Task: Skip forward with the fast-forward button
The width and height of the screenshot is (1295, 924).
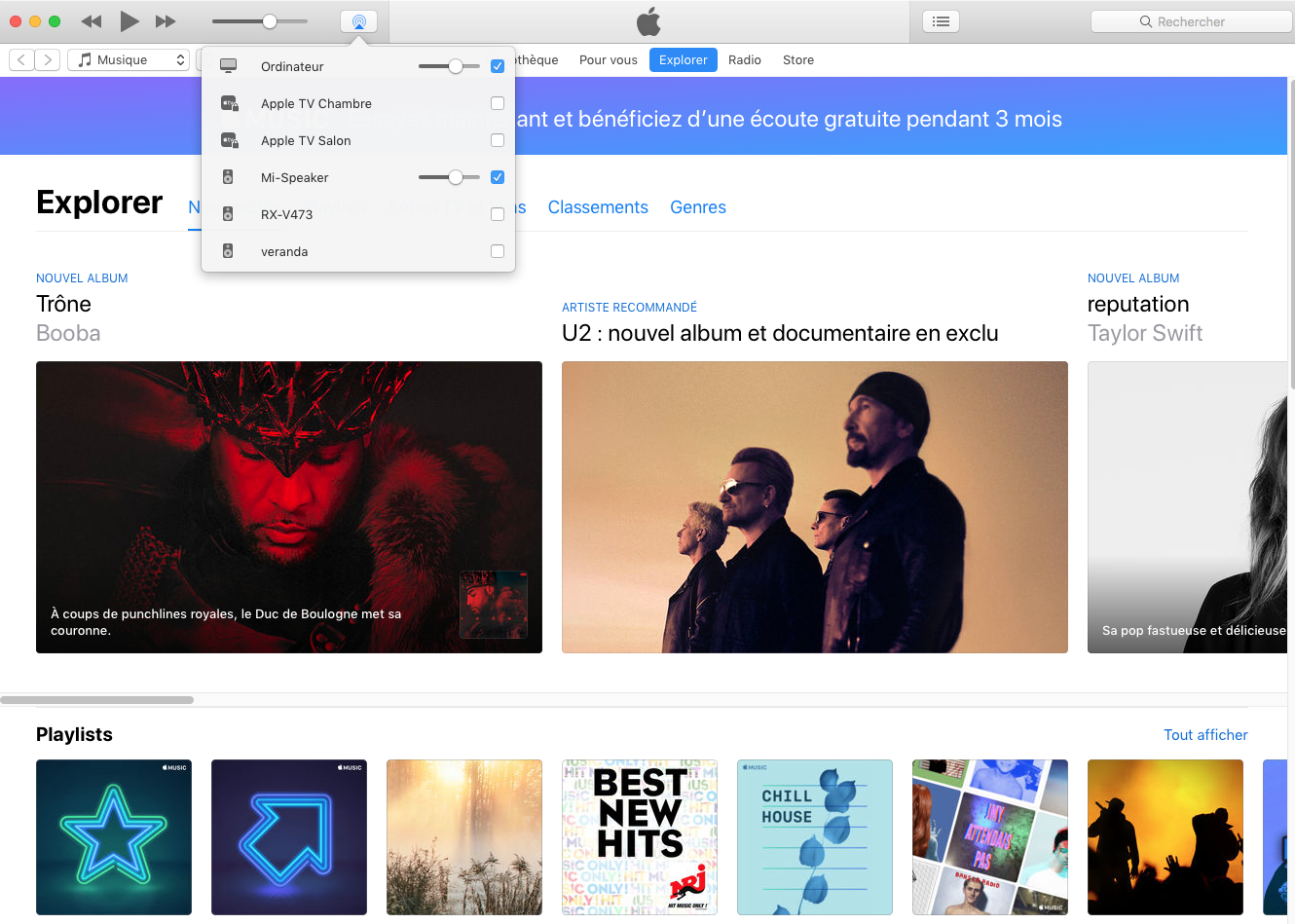Action: (x=166, y=21)
